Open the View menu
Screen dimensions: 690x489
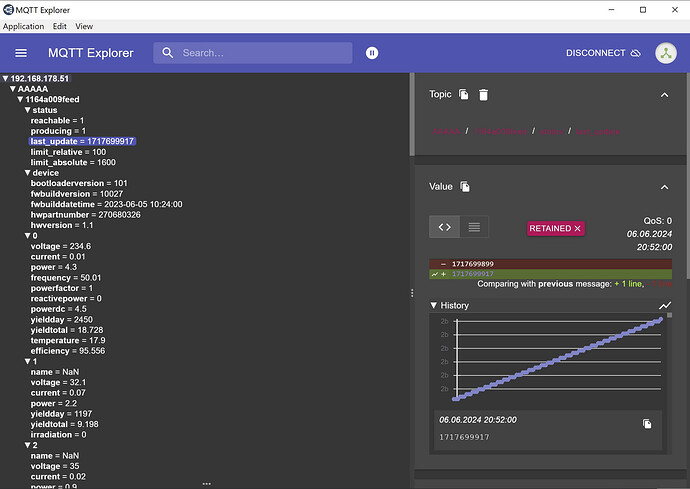click(84, 26)
